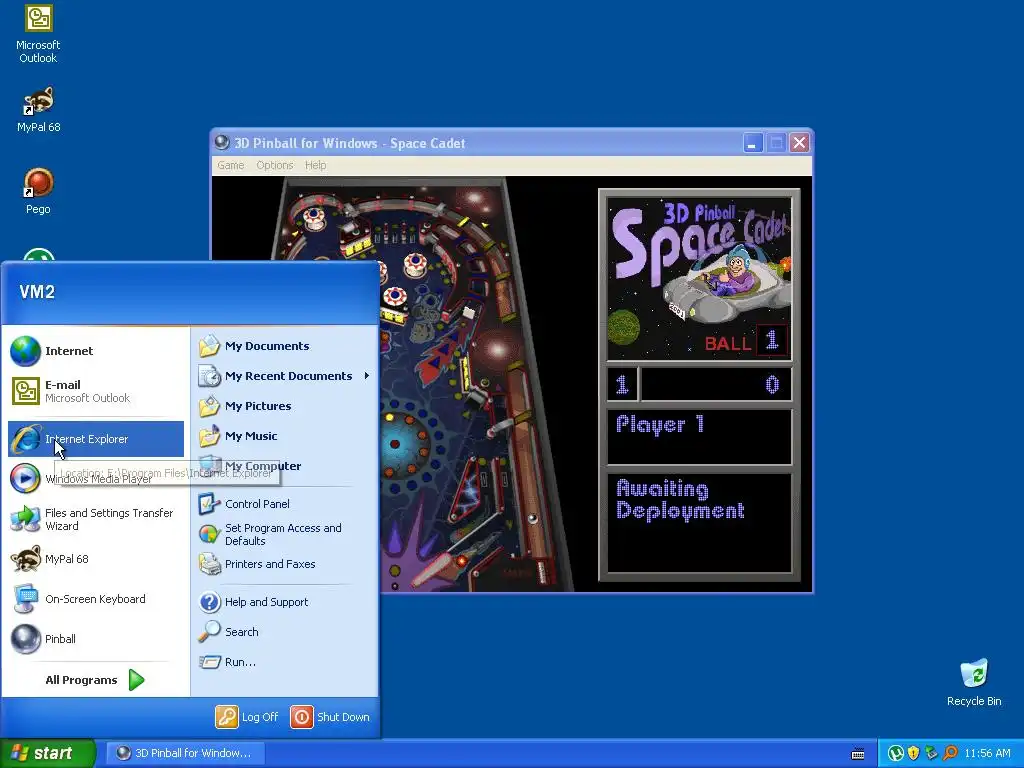This screenshot has height=768, width=1024.
Task: Click the taskbar clock showing 11:56 AM
Action: point(987,753)
